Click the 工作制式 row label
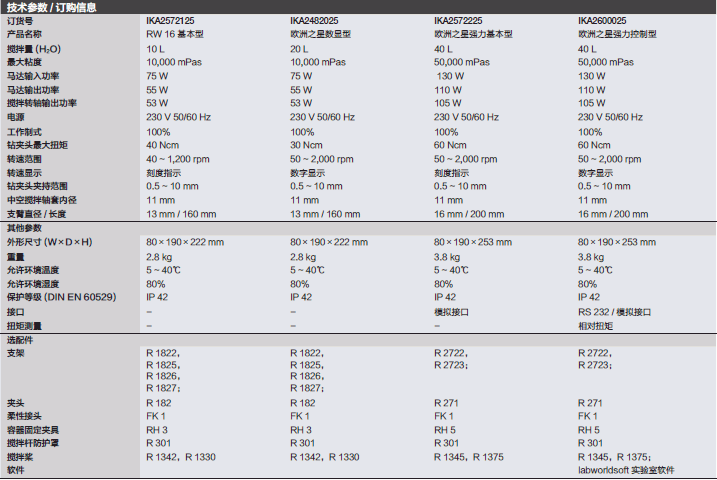 pos(24,132)
